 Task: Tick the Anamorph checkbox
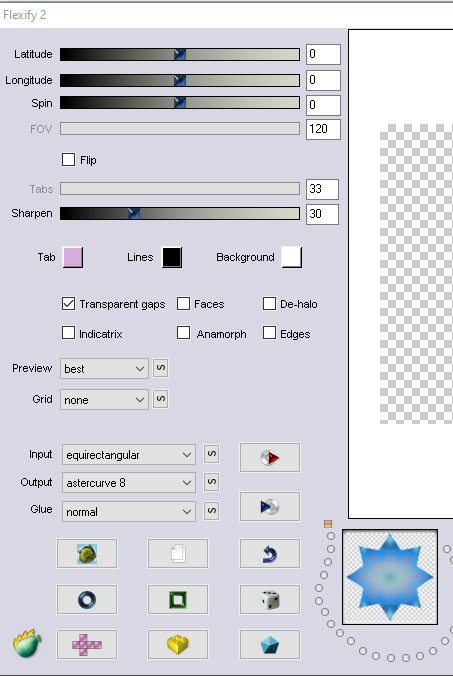[184, 333]
